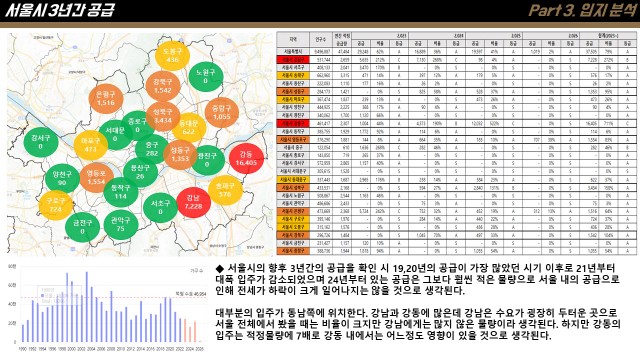The image size is (640, 360).
Task: Select the 강서구 0 green bubble
Action: click(40, 142)
